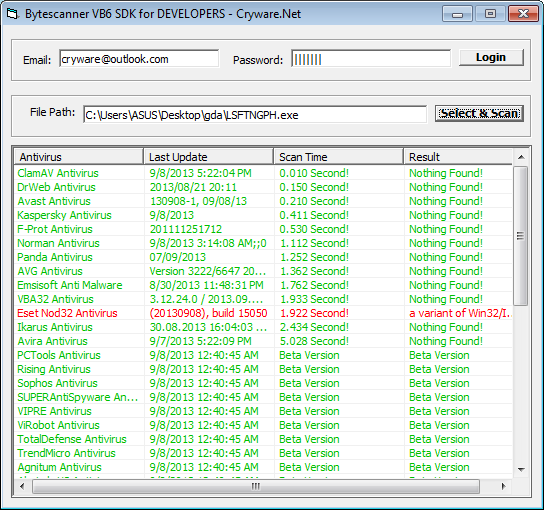Click the '5.028 Second!' scan time cell
This screenshot has height=510, width=544.
pyautogui.click(x=314, y=341)
